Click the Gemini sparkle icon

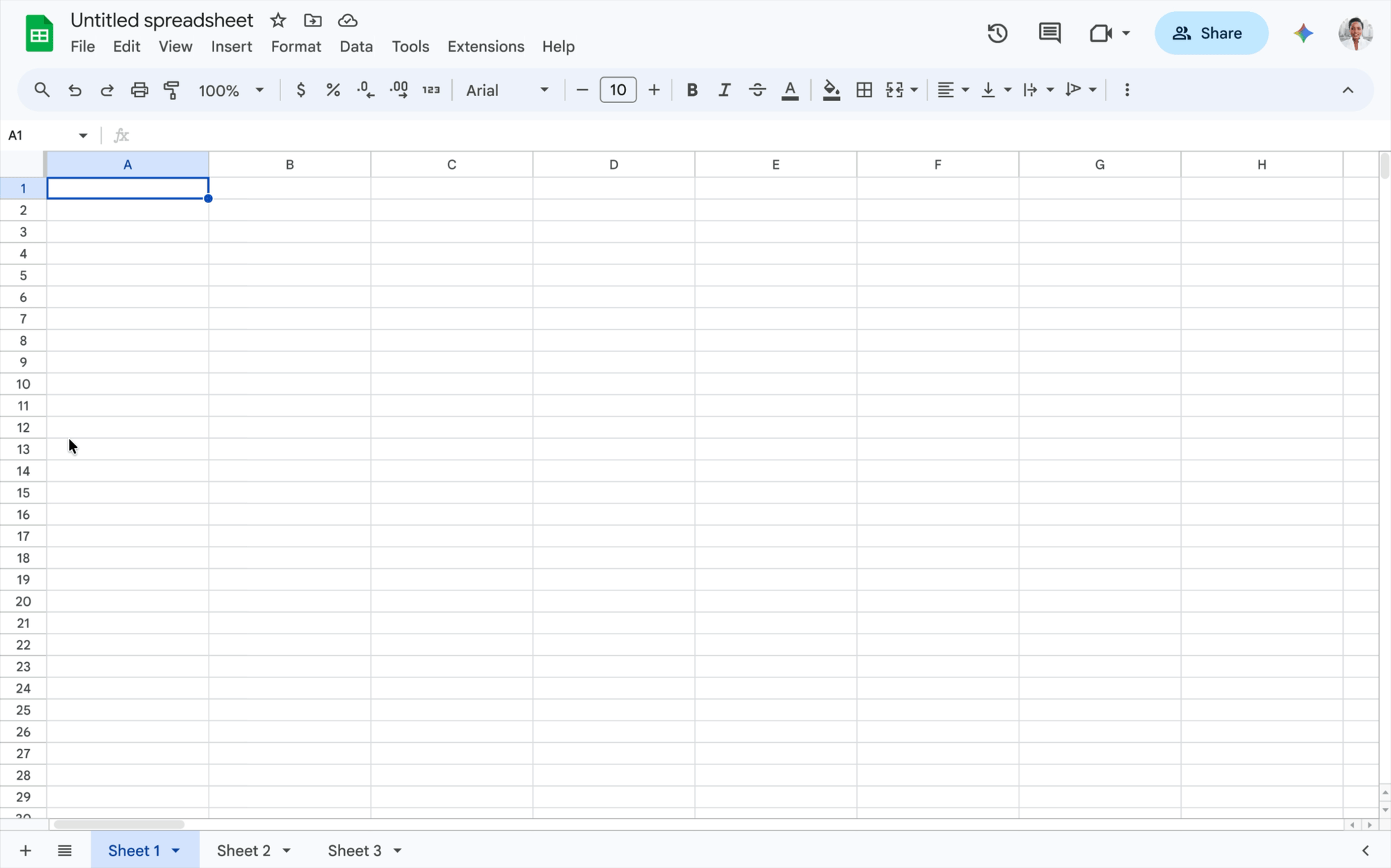[1303, 33]
